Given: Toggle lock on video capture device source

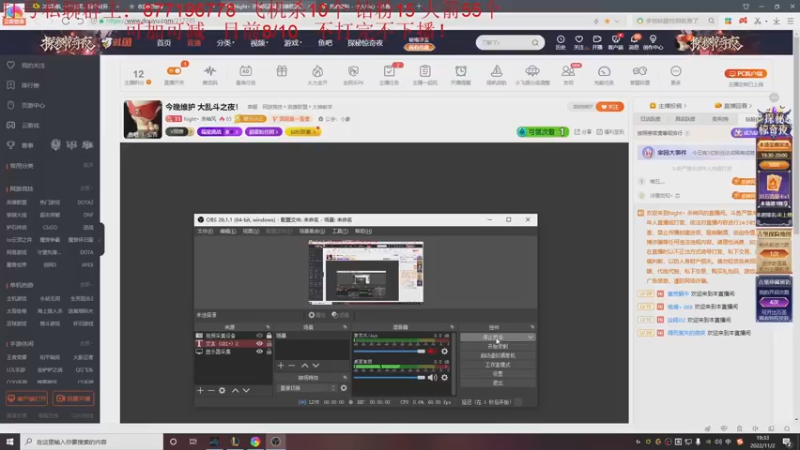Looking at the screenshot, I should [x=269, y=336].
